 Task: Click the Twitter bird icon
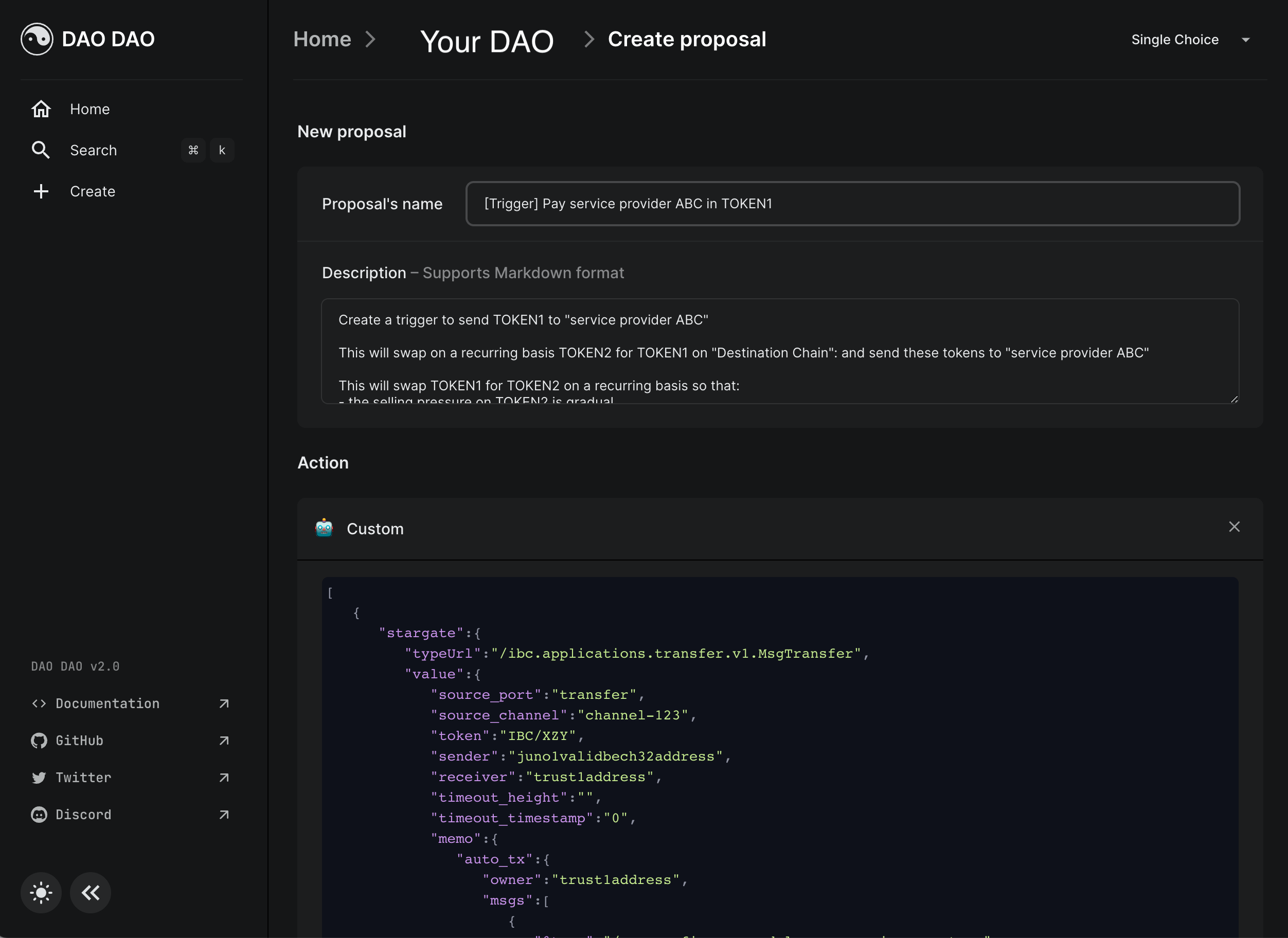click(39, 778)
